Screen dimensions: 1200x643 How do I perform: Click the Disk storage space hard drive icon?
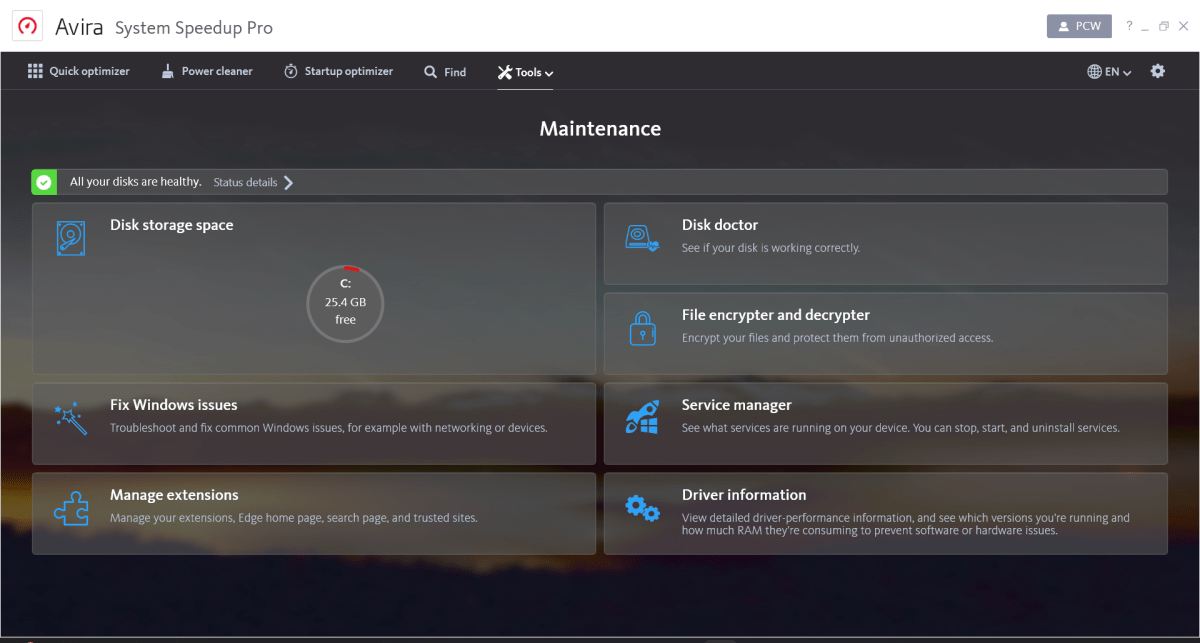(70, 238)
